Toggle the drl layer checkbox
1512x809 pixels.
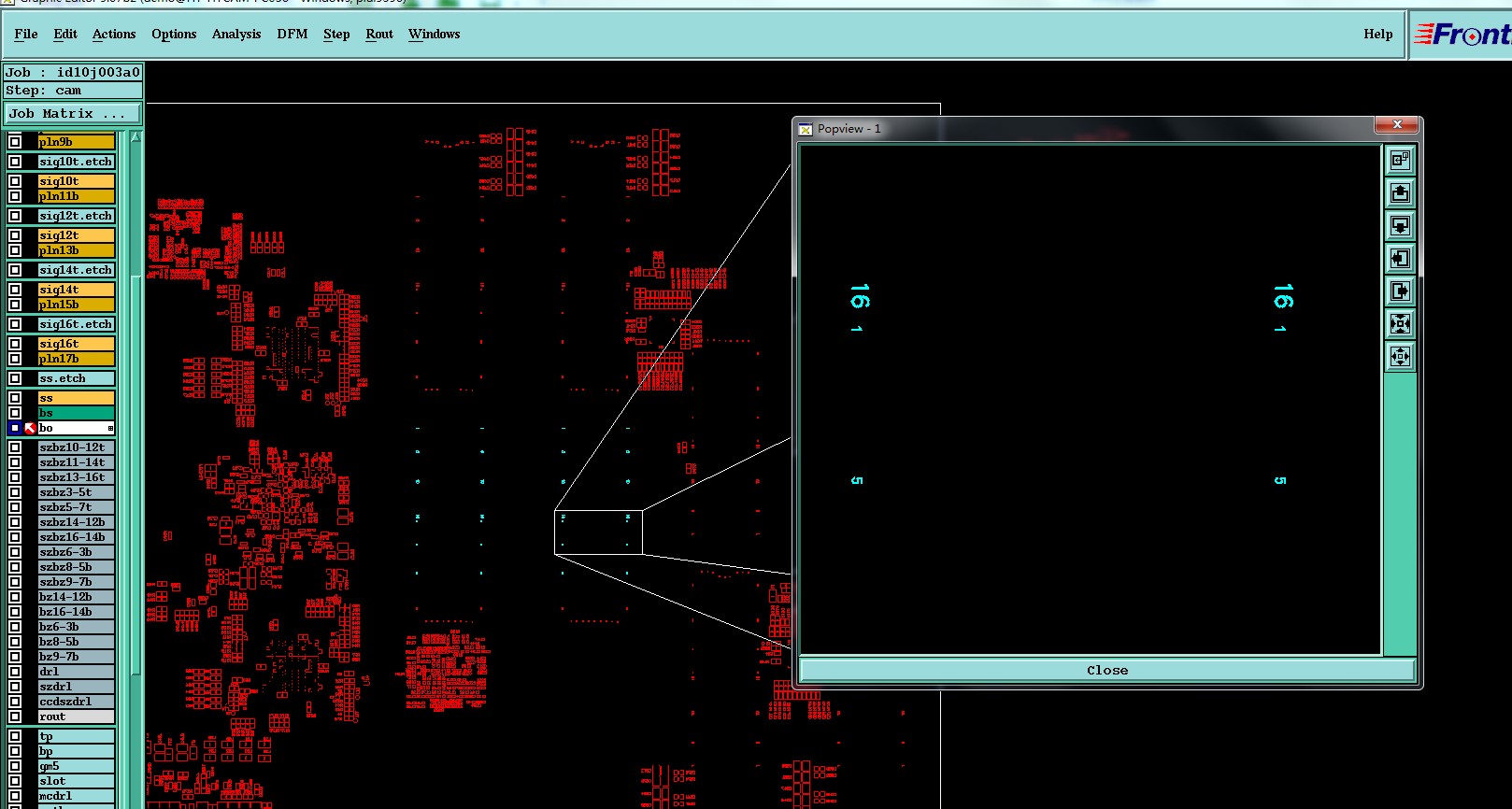click(x=15, y=672)
